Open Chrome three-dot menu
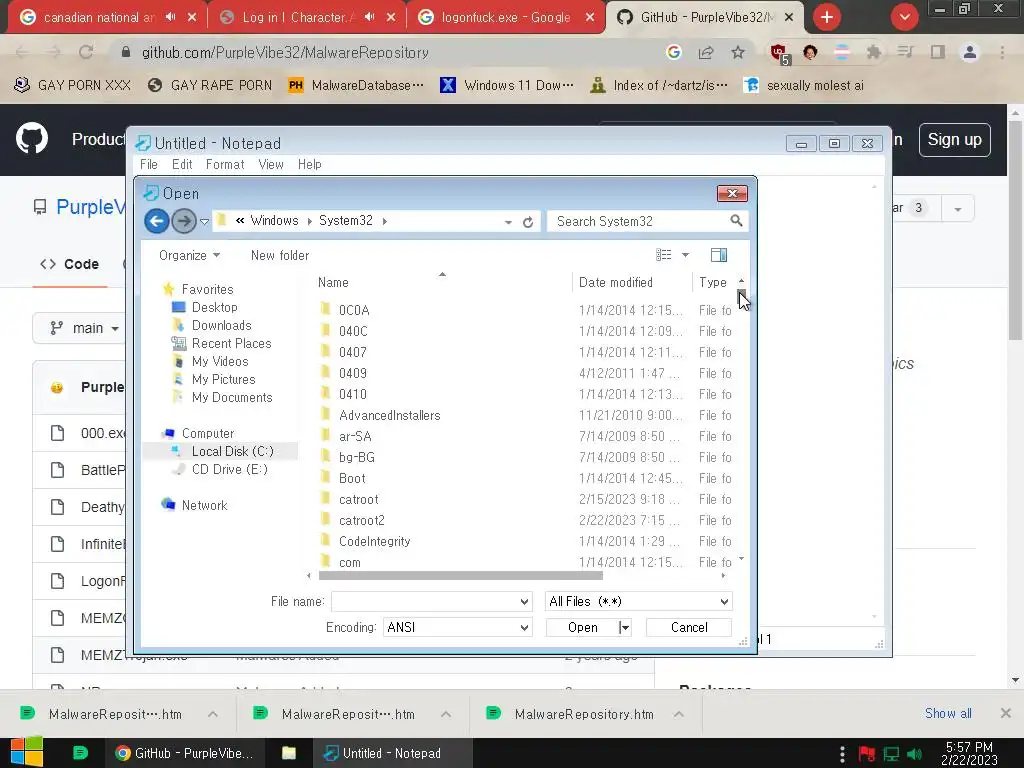 (1002, 52)
